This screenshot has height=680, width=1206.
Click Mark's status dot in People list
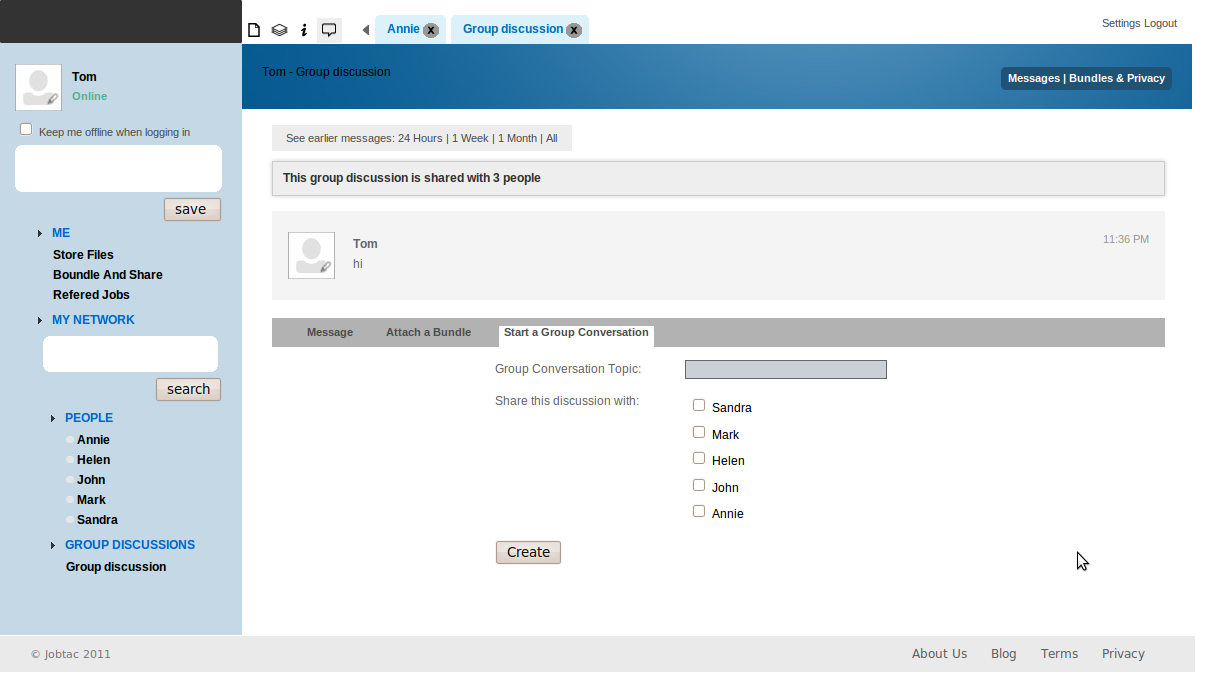pyautogui.click(x=70, y=500)
